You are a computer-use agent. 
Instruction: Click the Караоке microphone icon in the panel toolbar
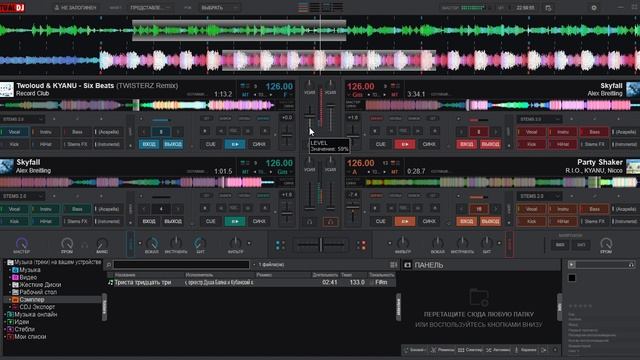pos(516,350)
